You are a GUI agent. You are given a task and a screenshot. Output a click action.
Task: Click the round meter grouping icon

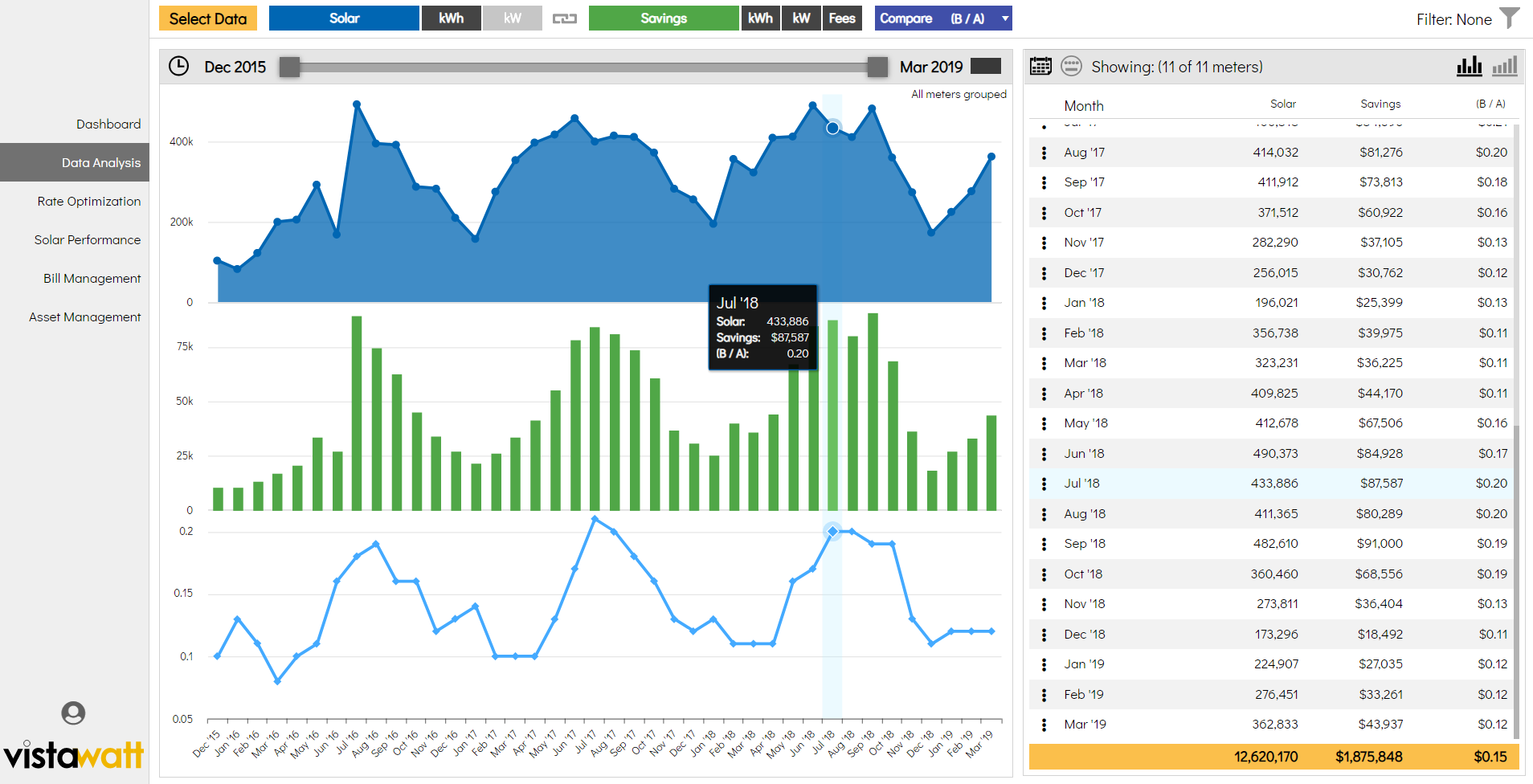coord(1071,67)
